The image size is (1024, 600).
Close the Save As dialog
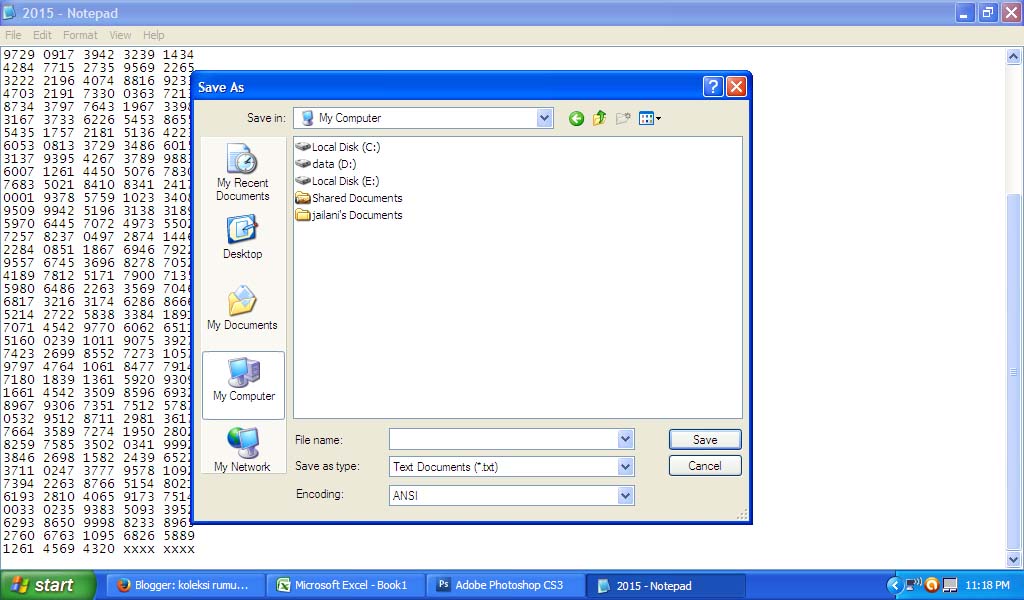[x=737, y=87]
